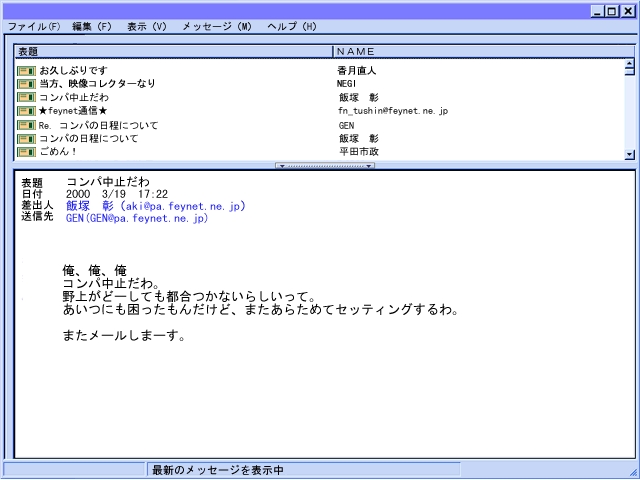Image resolution: width=640 pixels, height=480 pixels.
Task: Click mail icon beside ★feynet通信★
Action: pyautogui.click(x=27, y=111)
